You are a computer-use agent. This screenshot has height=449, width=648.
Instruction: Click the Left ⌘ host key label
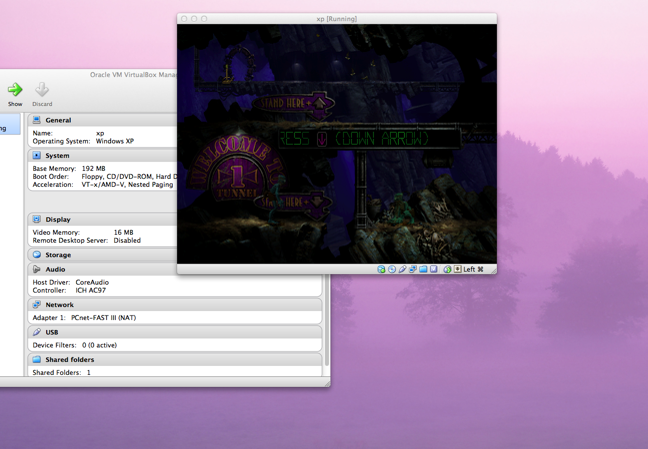[473, 269]
